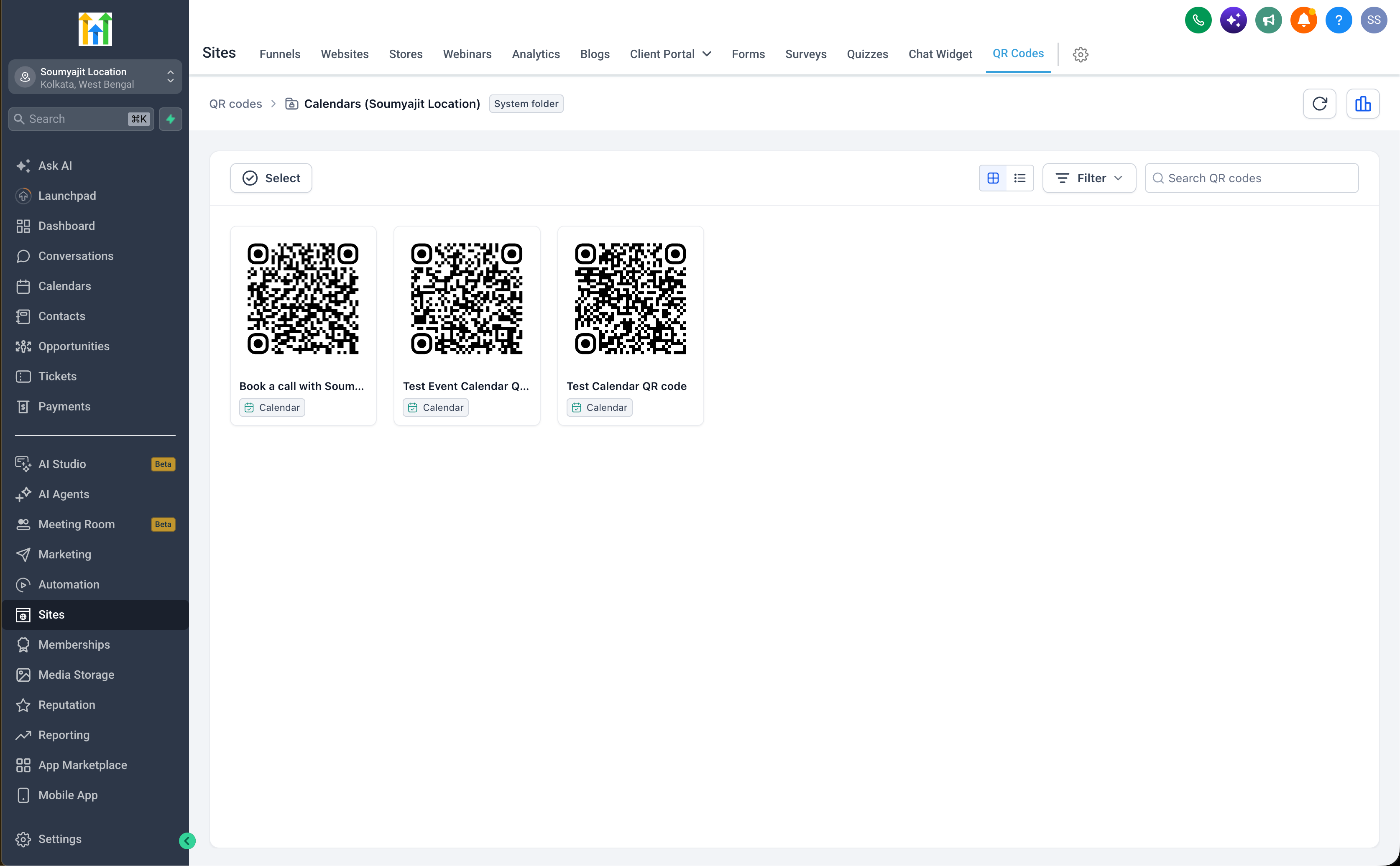The width and height of the screenshot is (1400, 866).
Task: Switch to Analytics tab
Action: coord(535,54)
